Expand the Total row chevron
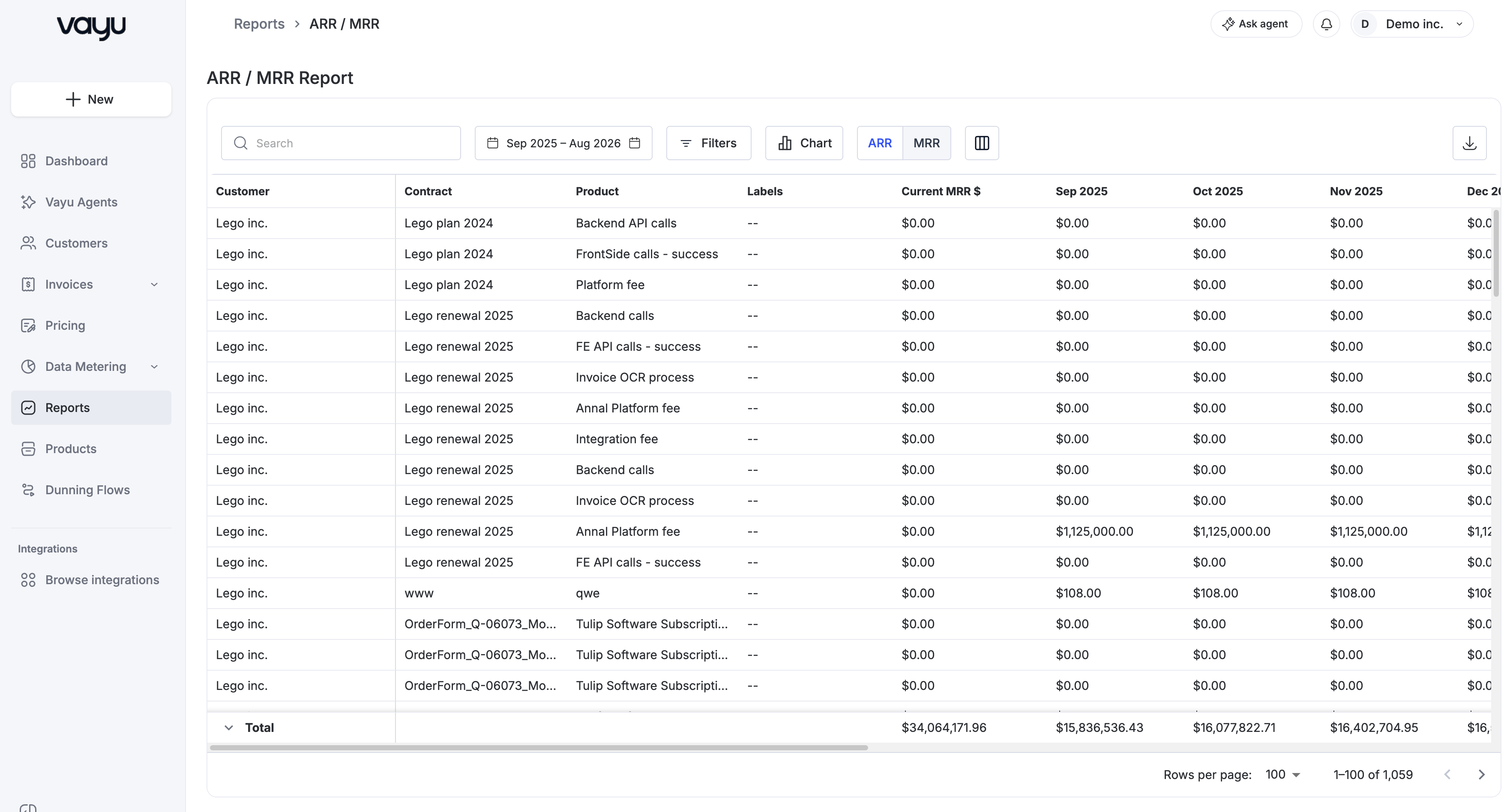Screen dimensions: 1510x812 tap(229, 728)
